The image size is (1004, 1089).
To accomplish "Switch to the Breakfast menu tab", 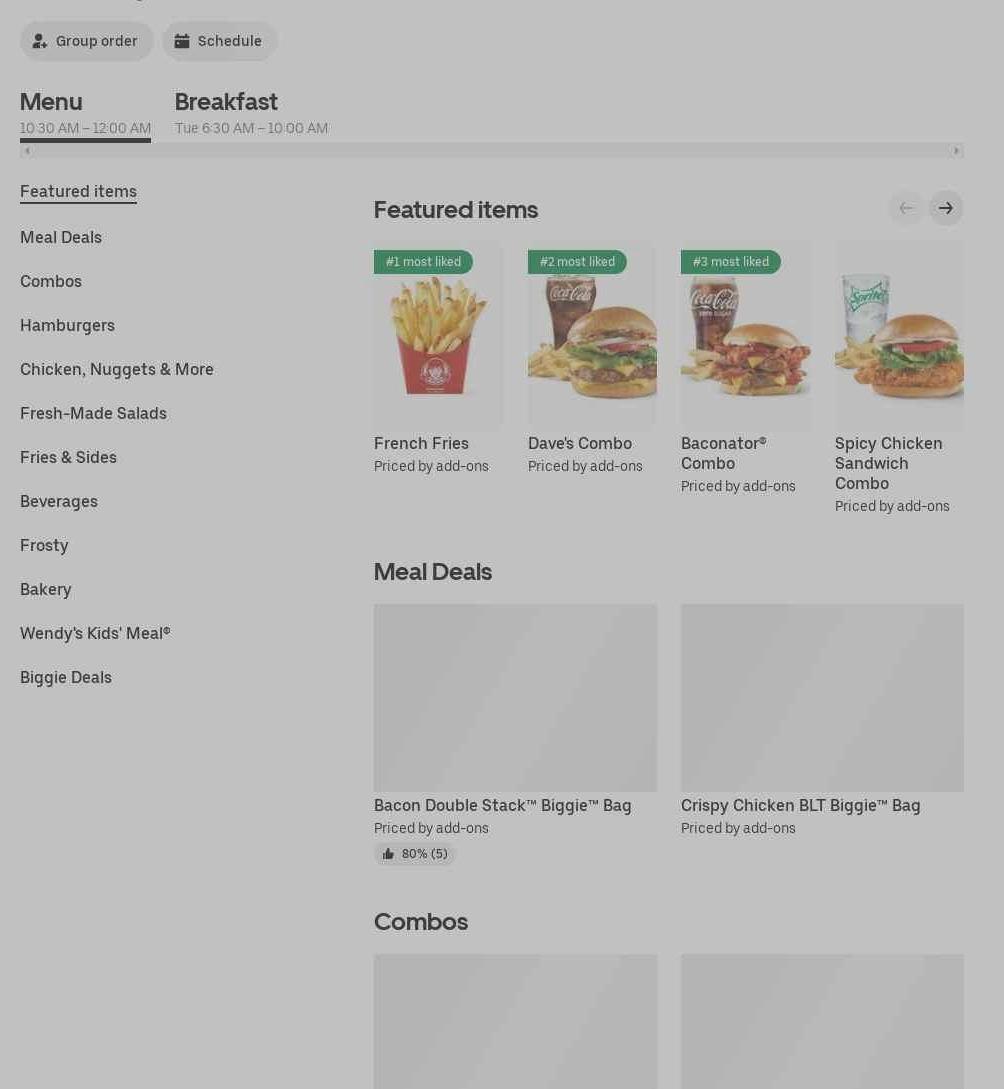I will click(x=251, y=113).
